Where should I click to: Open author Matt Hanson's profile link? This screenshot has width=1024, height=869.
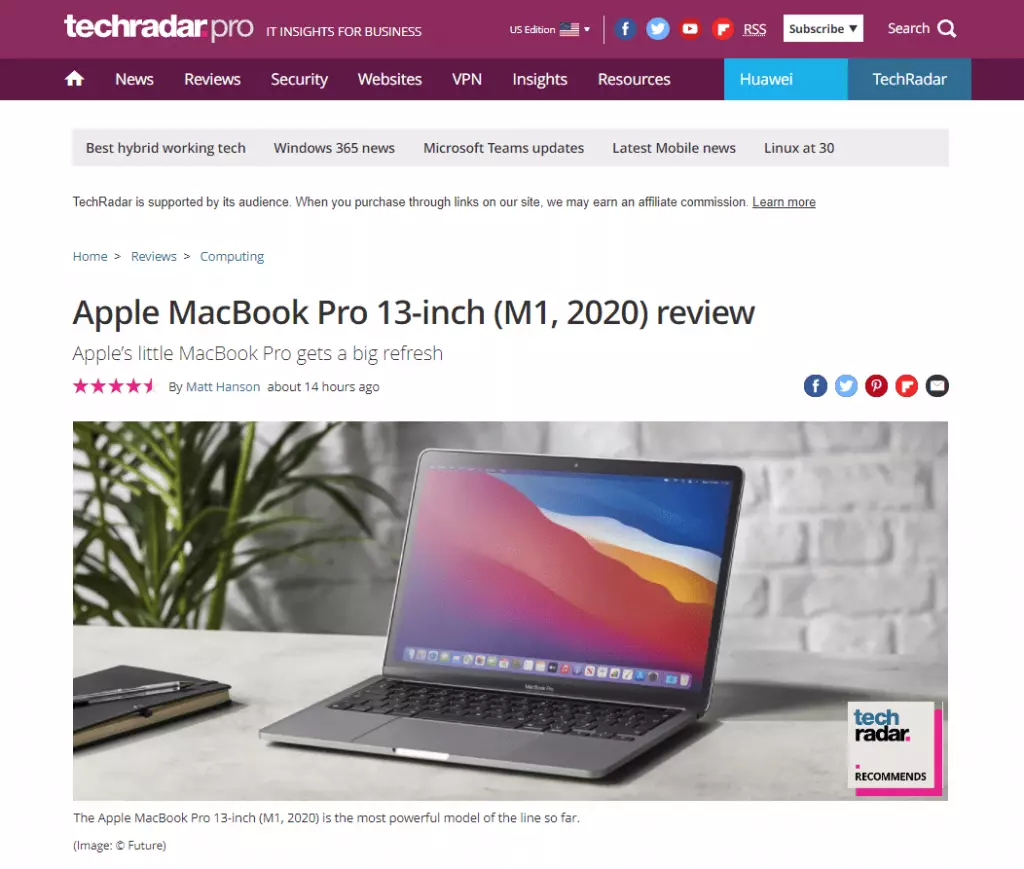point(223,387)
